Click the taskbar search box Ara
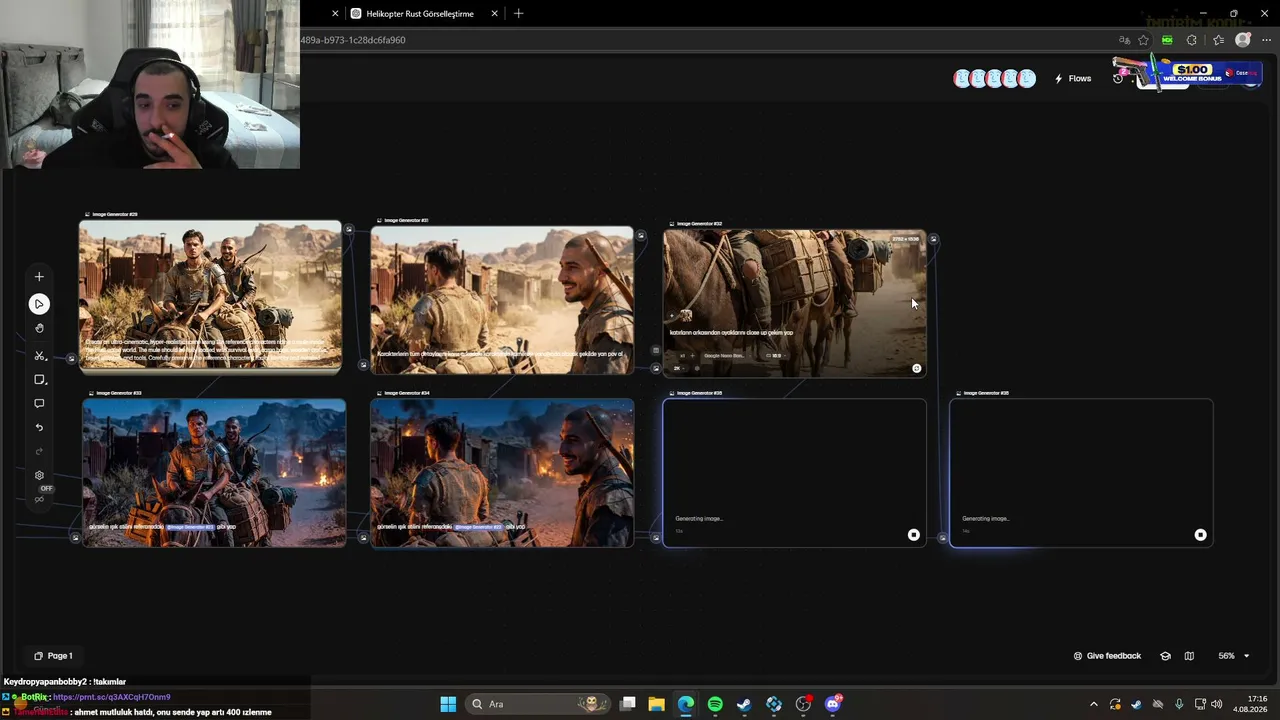 [539, 704]
